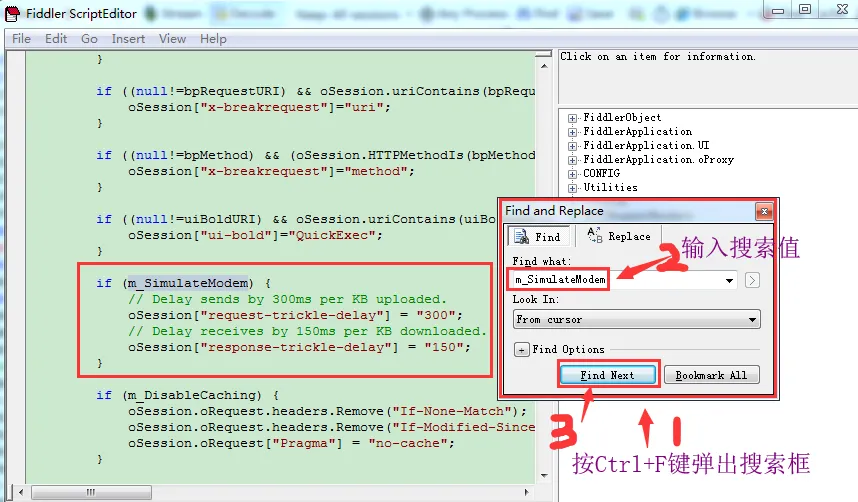Expand the Utilities tree node
The image size is (858, 502).
click(x=572, y=188)
